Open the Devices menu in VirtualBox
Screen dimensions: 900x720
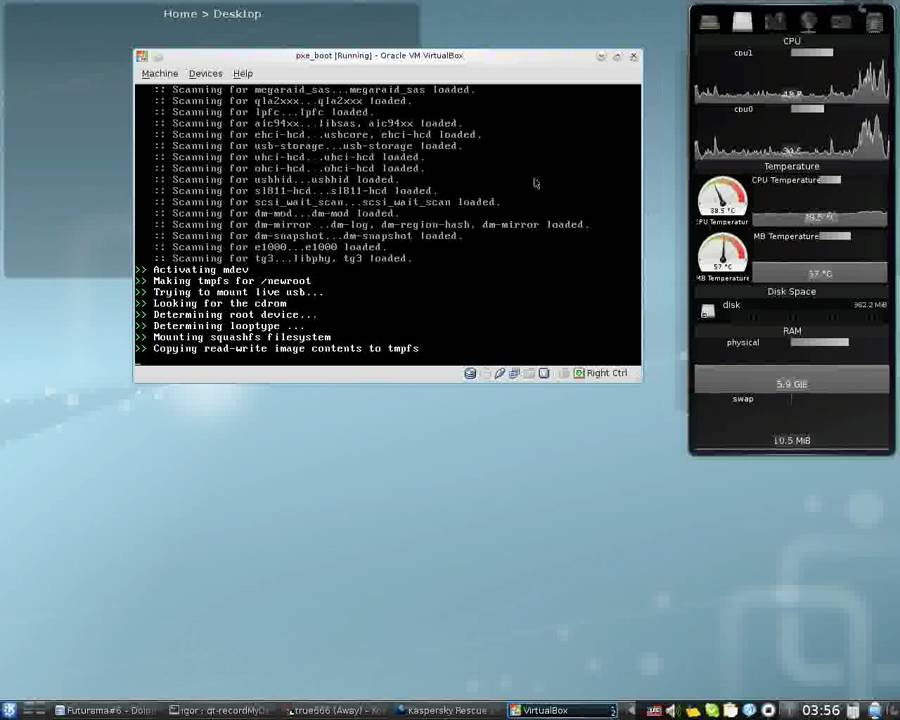pos(205,73)
